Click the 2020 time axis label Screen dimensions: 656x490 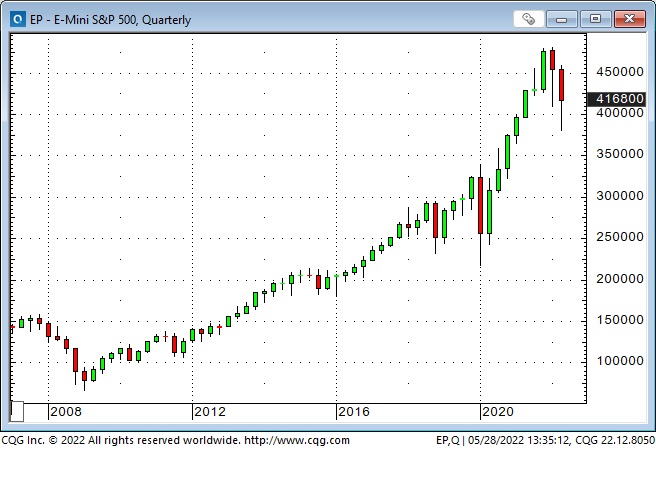click(497, 412)
